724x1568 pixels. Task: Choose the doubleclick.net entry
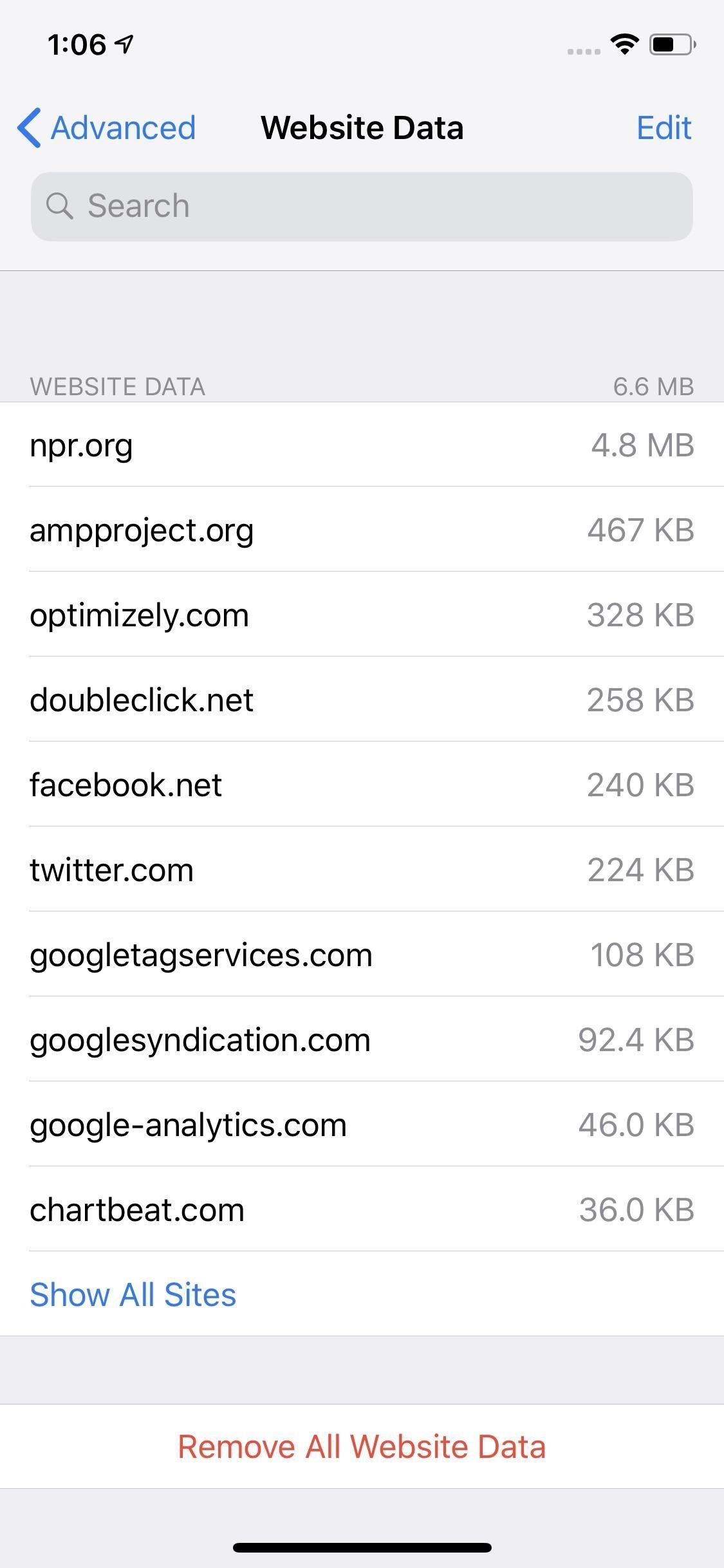click(362, 700)
